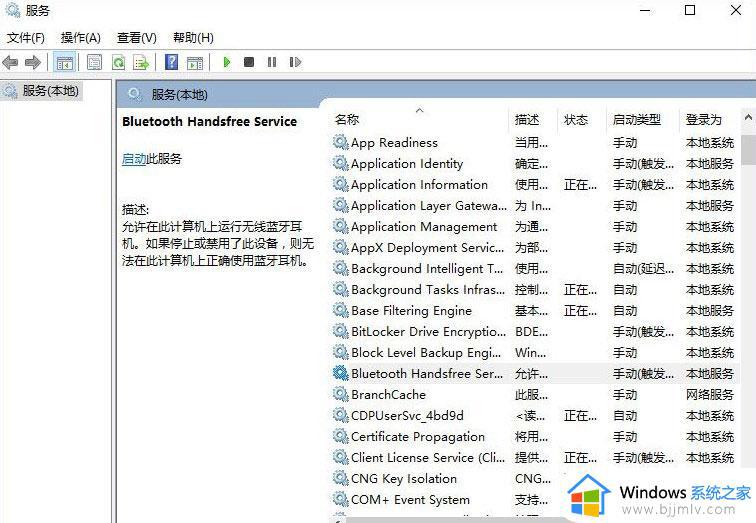Click gear icon of BitLocker Drive Encryption
This screenshot has height=523, width=756.
(x=341, y=331)
